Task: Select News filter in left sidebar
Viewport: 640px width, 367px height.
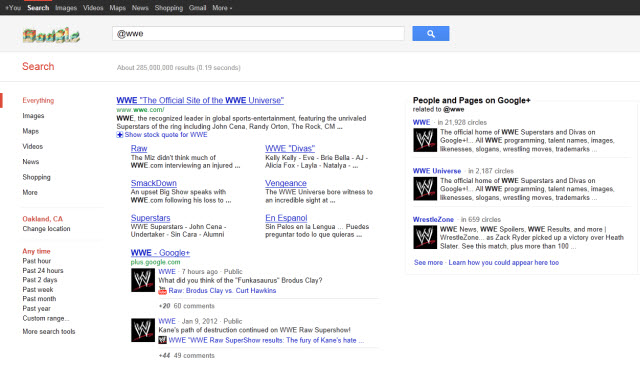Action: pyautogui.click(x=31, y=162)
